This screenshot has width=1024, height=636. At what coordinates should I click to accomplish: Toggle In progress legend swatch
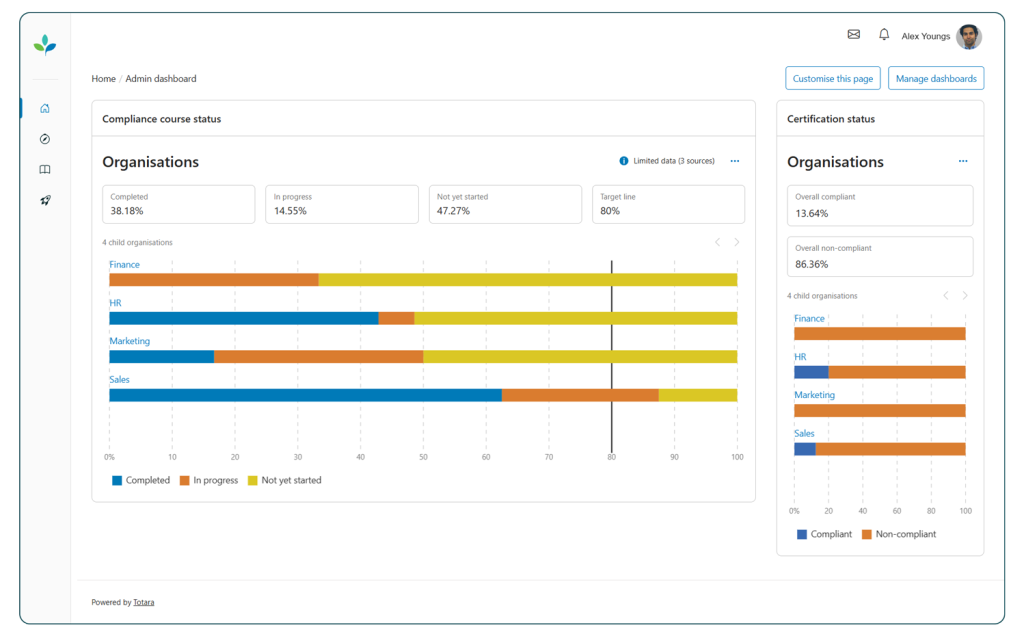[x=184, y=481]
